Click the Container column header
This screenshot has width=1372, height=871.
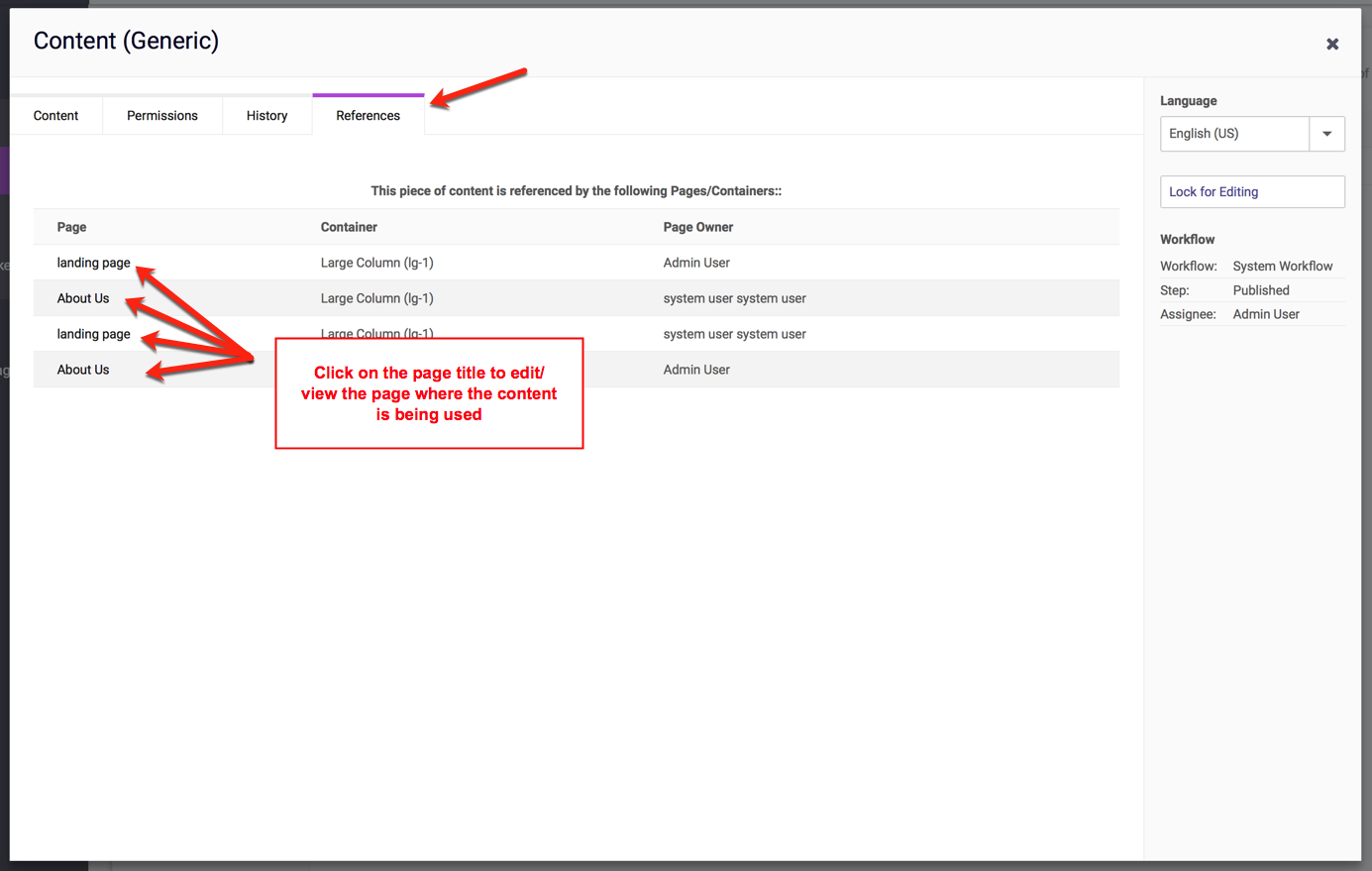coord(349,227)
